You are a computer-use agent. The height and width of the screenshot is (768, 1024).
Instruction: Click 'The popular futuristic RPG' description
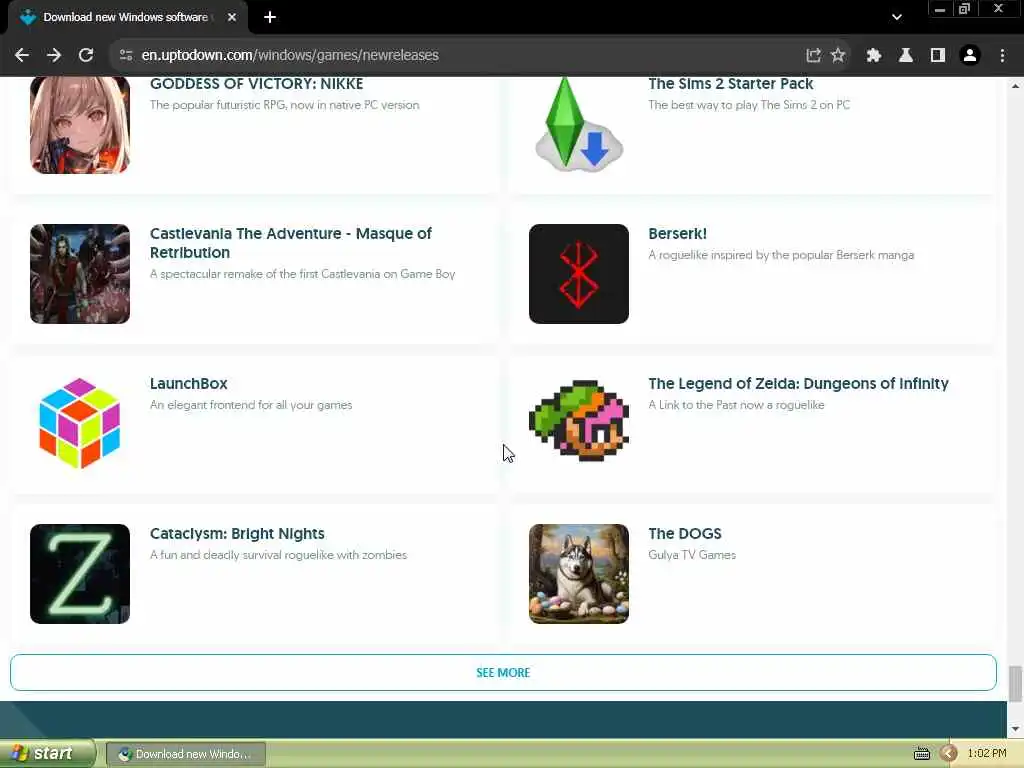[284, 104]
